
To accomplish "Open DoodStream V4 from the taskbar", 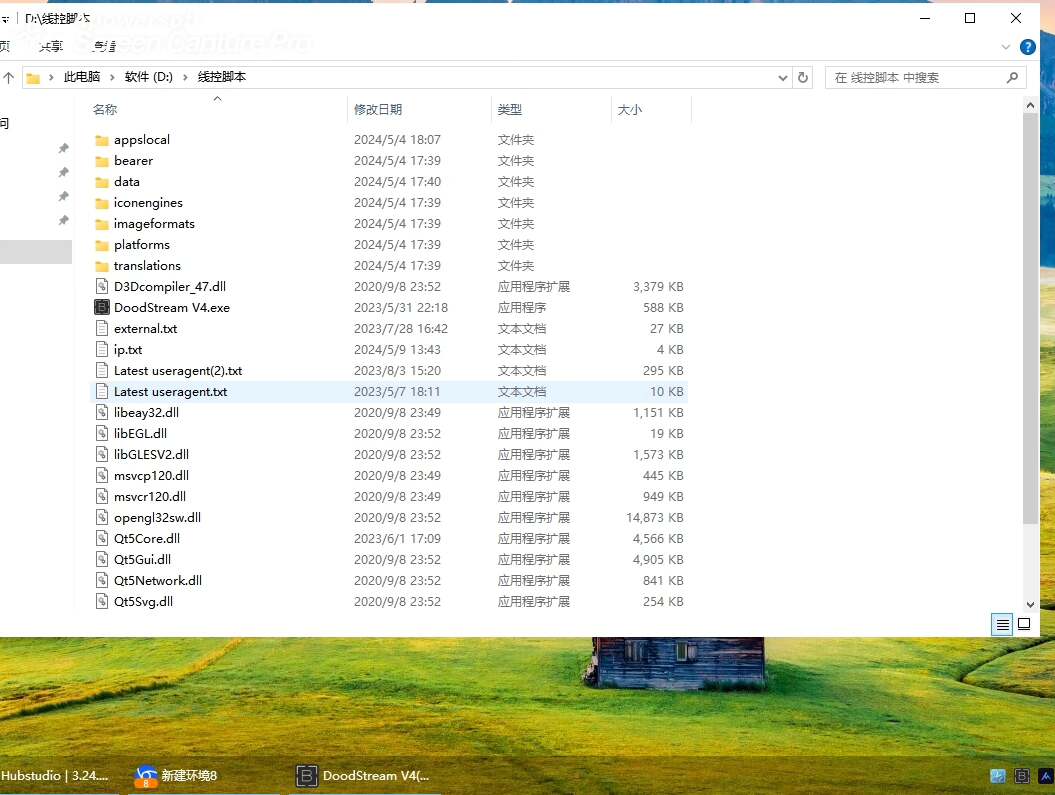I will point(362,776).
